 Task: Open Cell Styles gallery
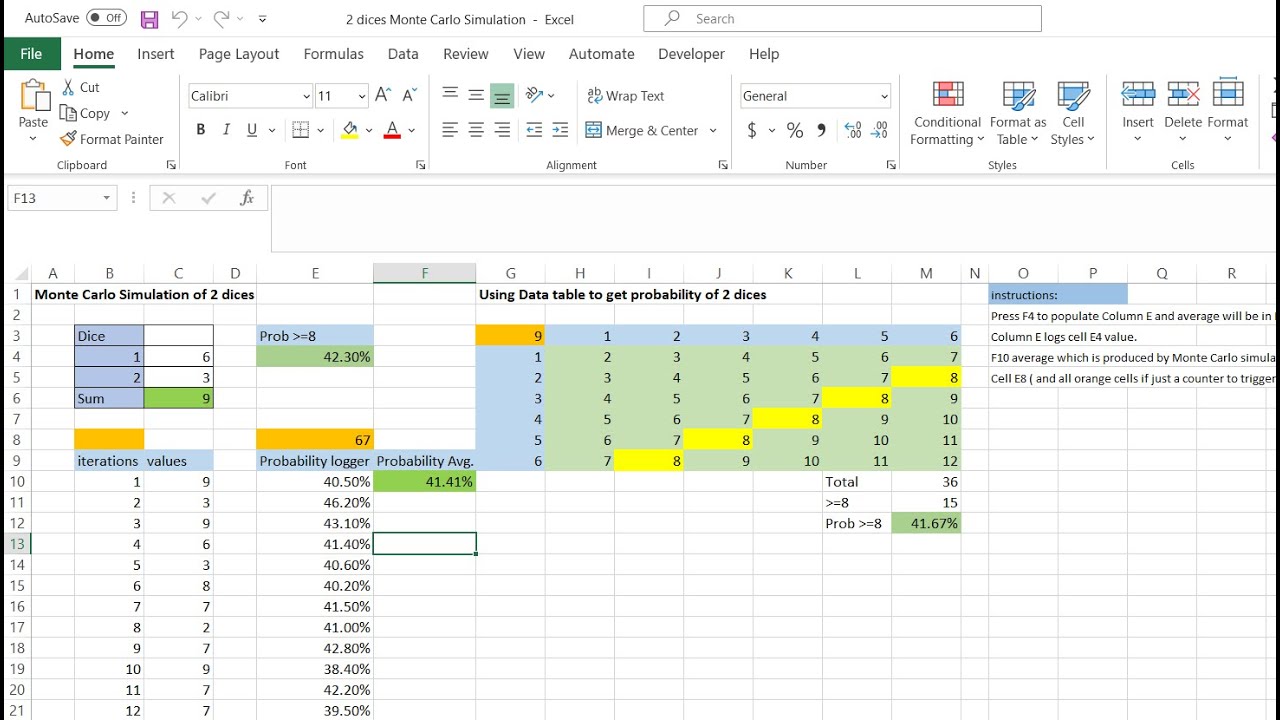click(x=1073, y=113)
